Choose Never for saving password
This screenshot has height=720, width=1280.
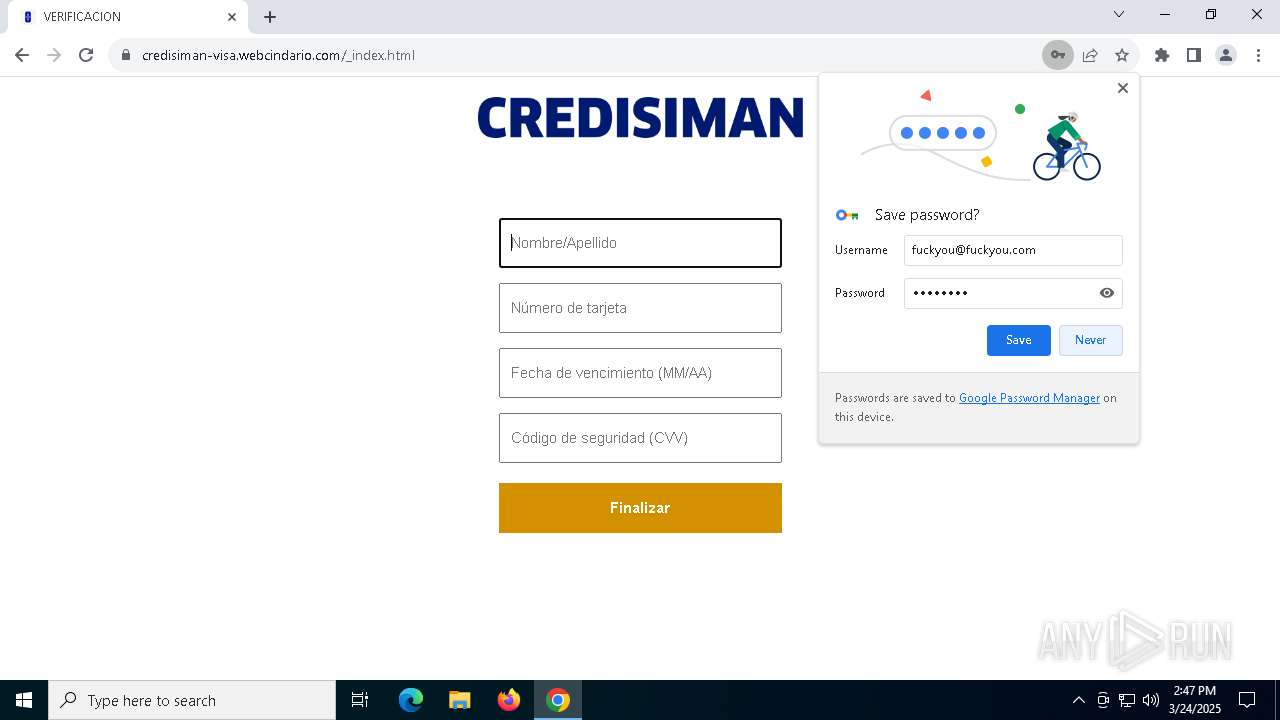pos(1091,340)
